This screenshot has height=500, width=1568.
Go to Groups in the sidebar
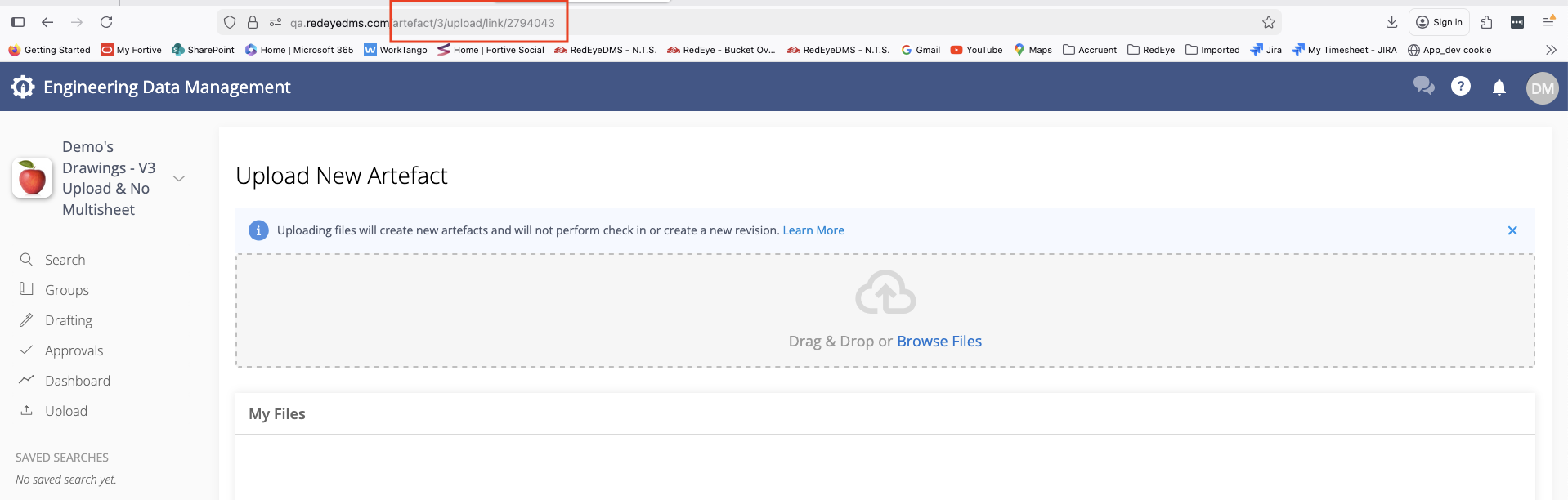coord(66,290)
